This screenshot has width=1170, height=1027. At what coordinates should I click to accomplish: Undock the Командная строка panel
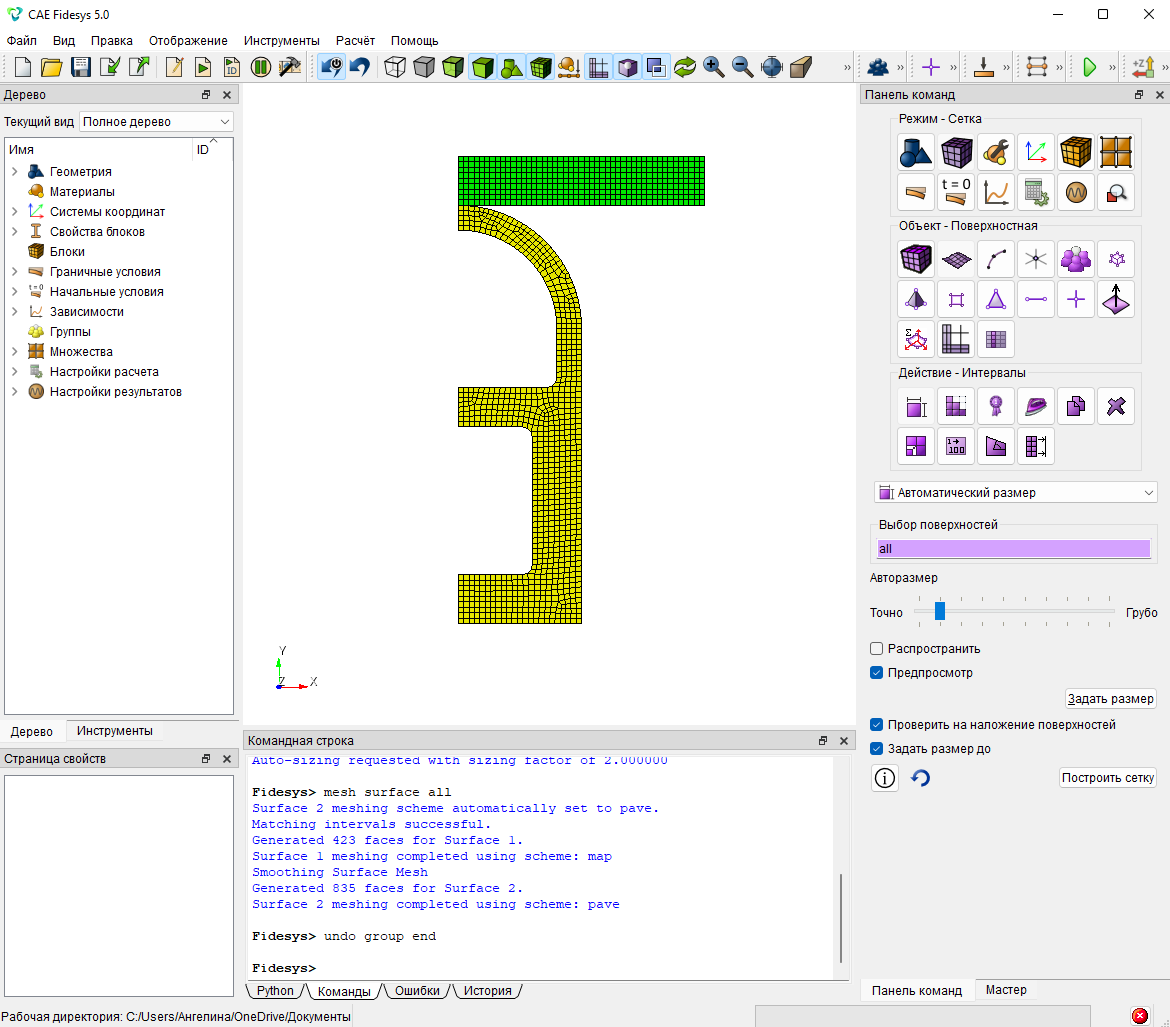point(822,740)
